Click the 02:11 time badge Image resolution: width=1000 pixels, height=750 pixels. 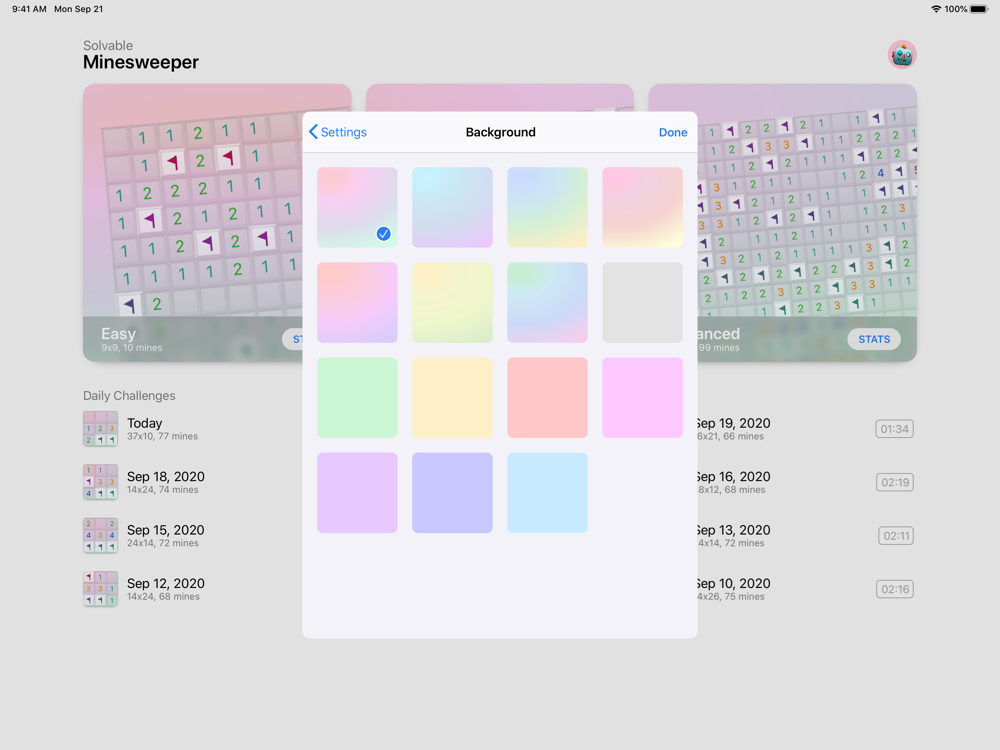pyautogui.click(x=896, y=536)
